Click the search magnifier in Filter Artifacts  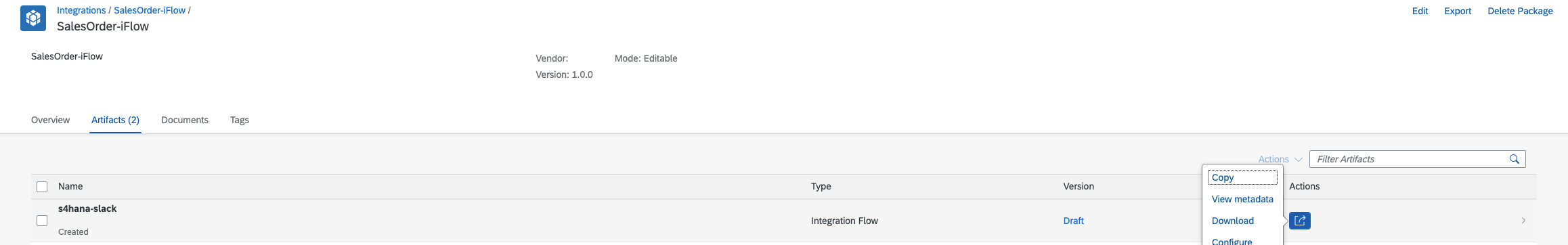1514,159
